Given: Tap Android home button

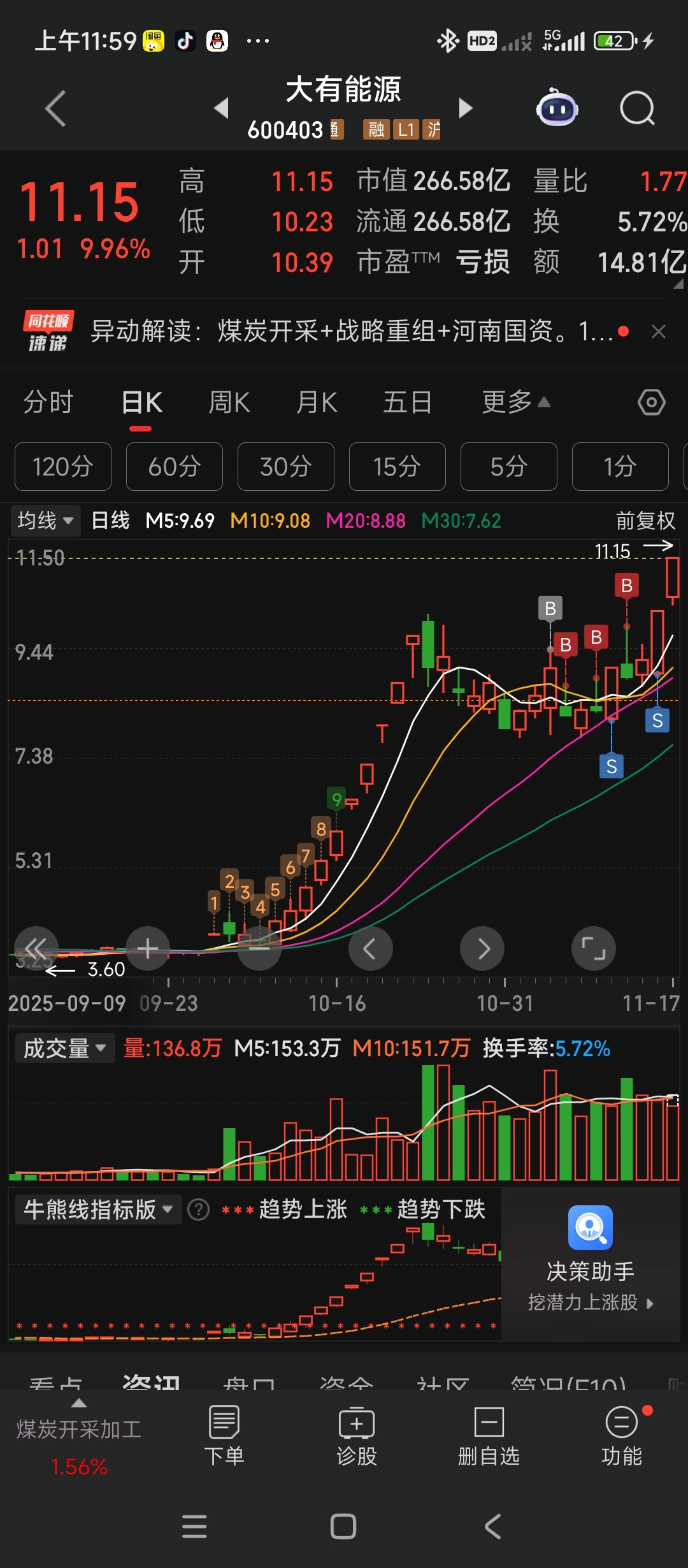Looking at the screenshot, I should (x=343, y=1527).
